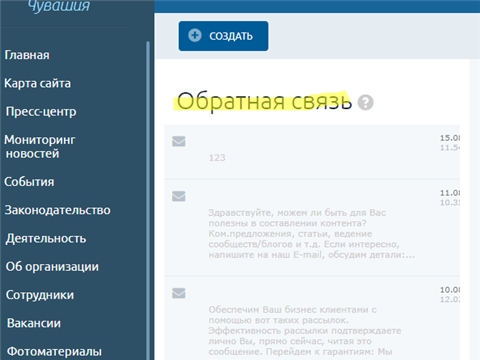Image resolution: width=480 pixels, height=360 pixels.
Task: Go to Об организации page
Action: (x=52, y=267)
